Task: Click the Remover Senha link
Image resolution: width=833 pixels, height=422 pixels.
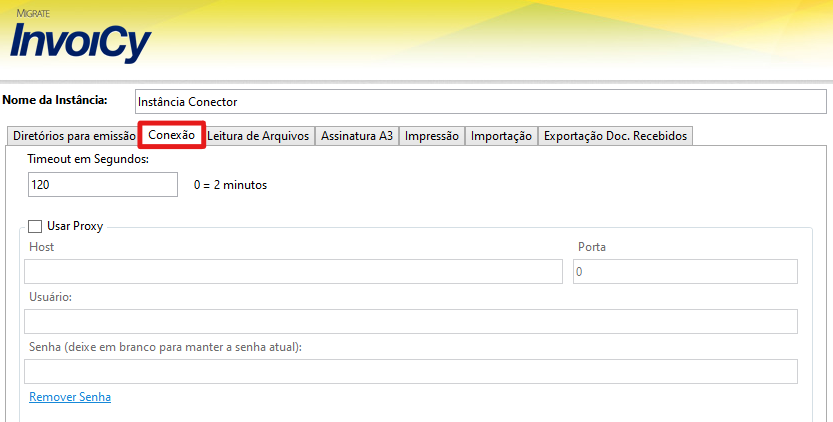Action: [x=70, y=397]
